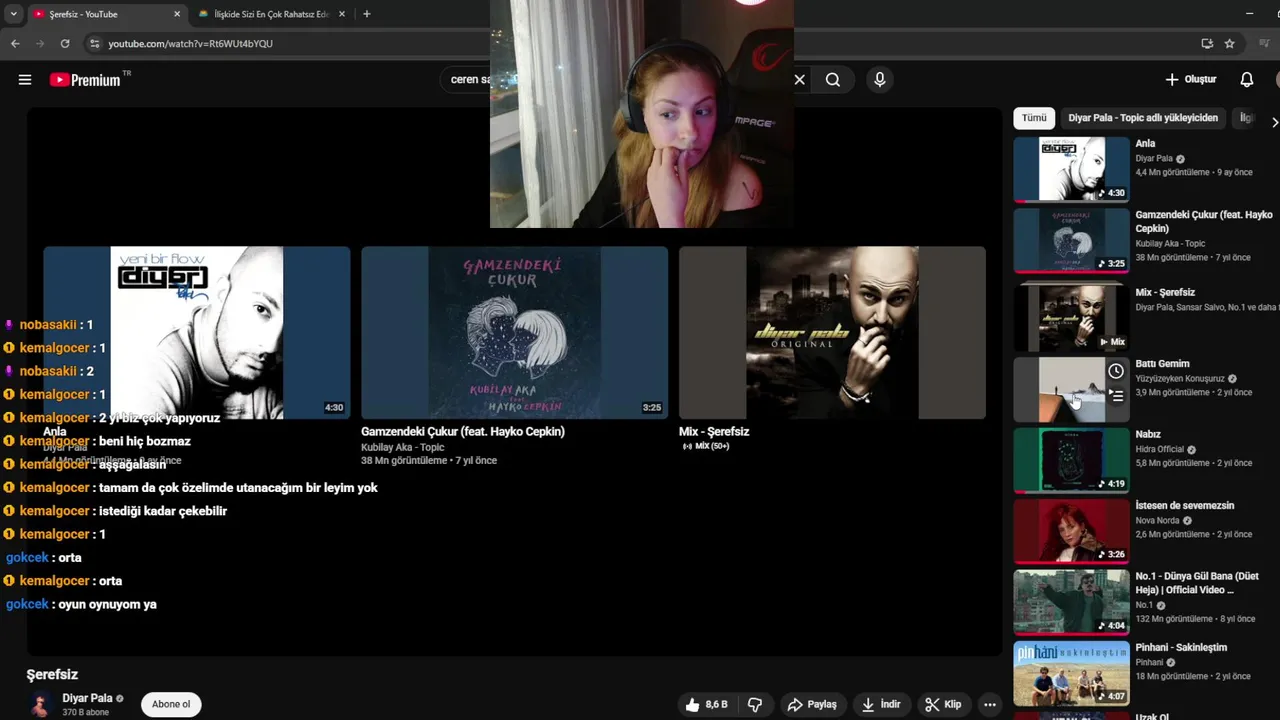Switch to the İlişkide Sizi En Çok tab
The height and width of the screenshot is (720, 1280).
[270, 14]
